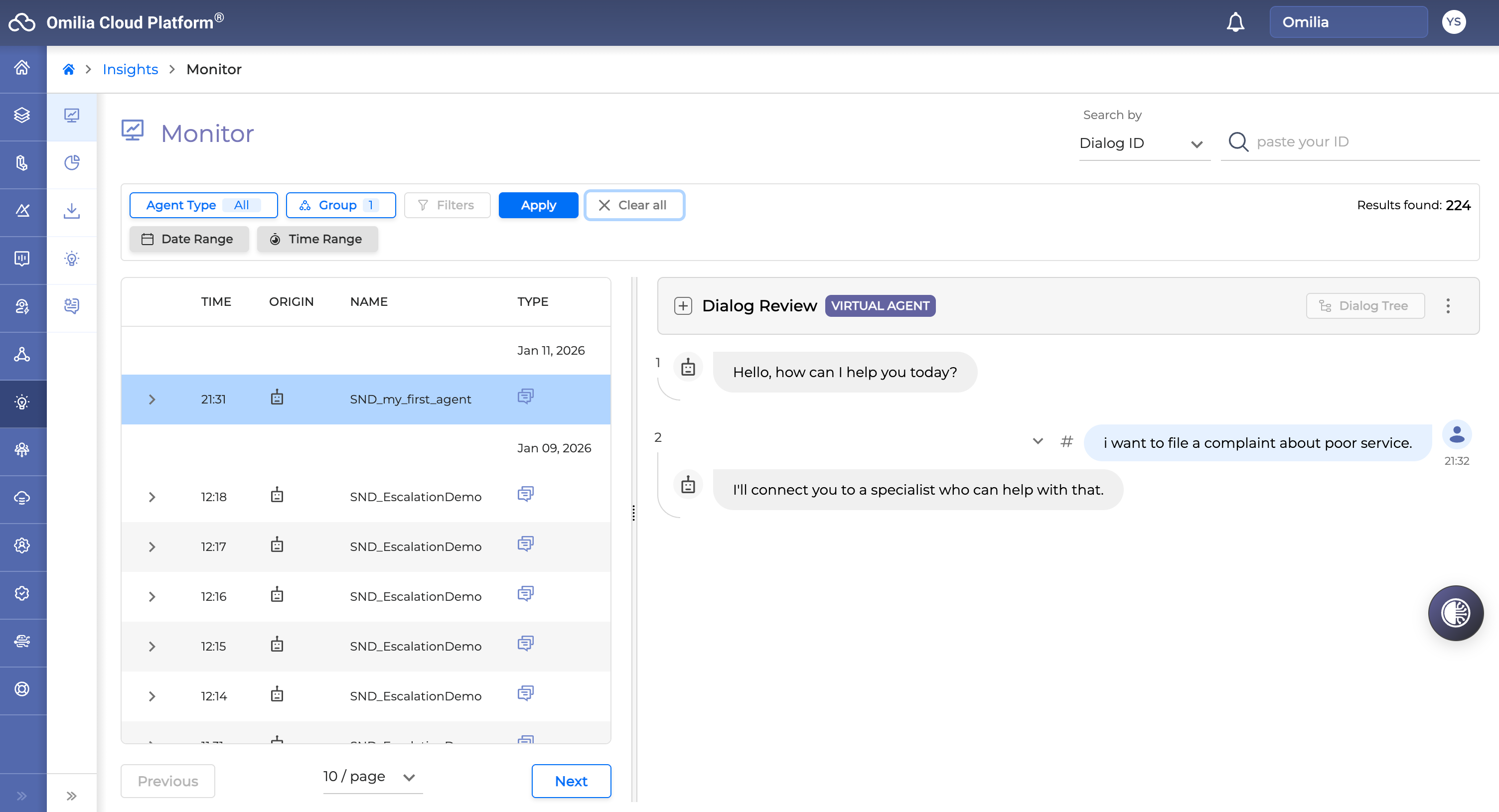This screenshot has height=812, width=1499.
Task: Click the pie chart icon in the sub-sidebar
Action: coord(72,163)
